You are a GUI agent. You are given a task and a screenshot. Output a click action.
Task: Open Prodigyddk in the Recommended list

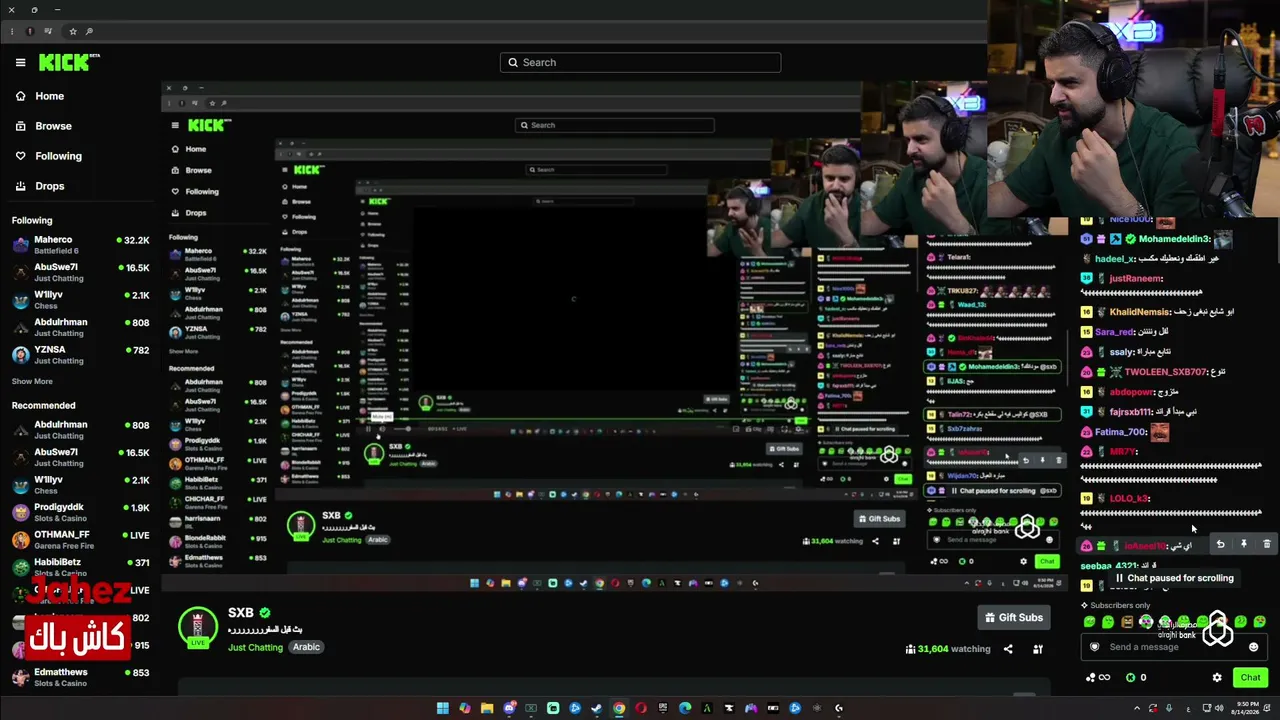click(80, 512)
